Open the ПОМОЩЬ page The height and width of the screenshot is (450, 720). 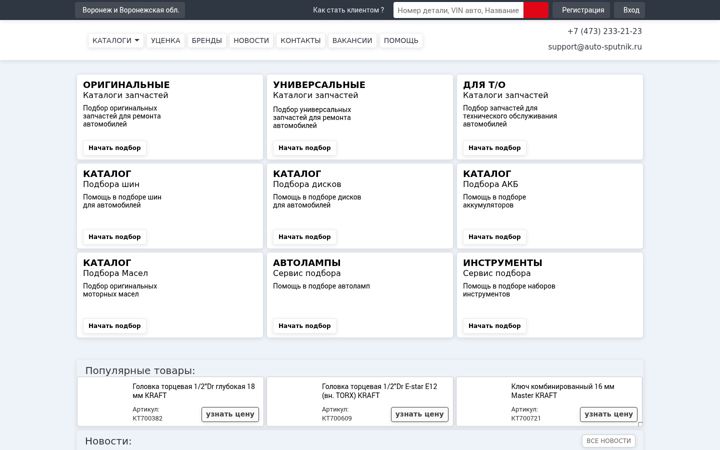pos(401,40)
